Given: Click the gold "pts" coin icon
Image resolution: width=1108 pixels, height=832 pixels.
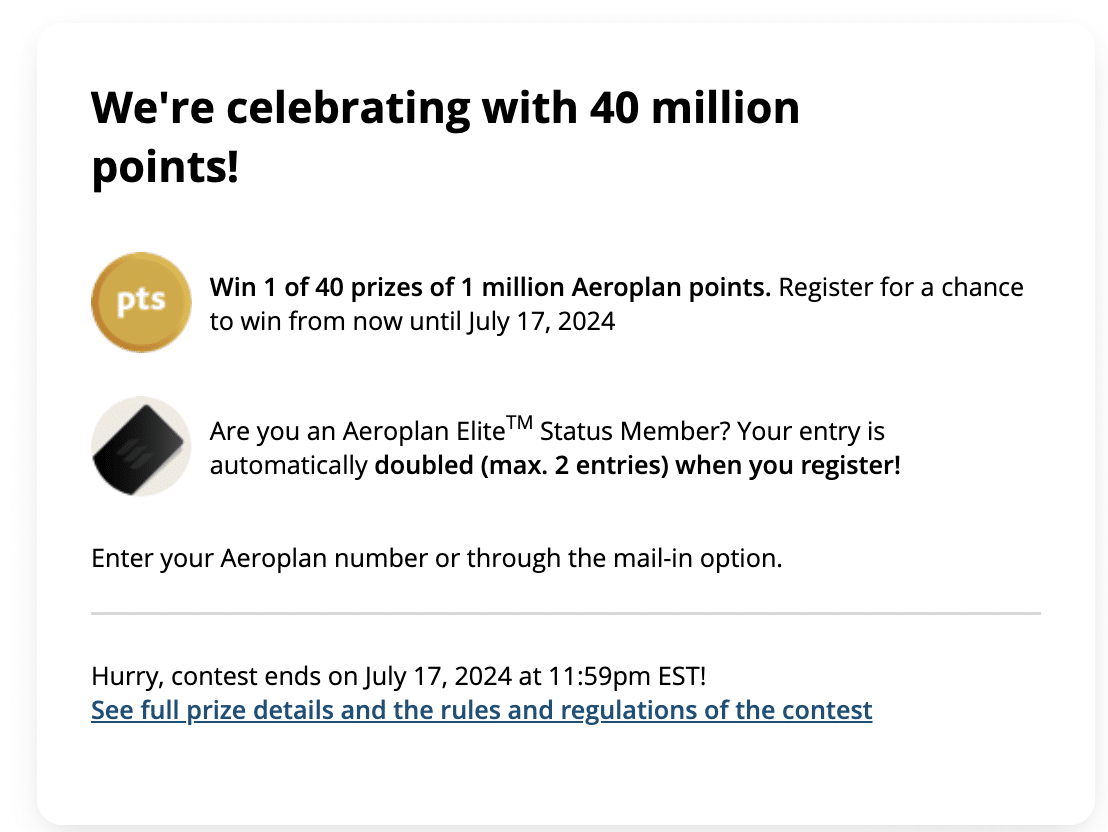Looking at the screenshot, I should (141, 302).
